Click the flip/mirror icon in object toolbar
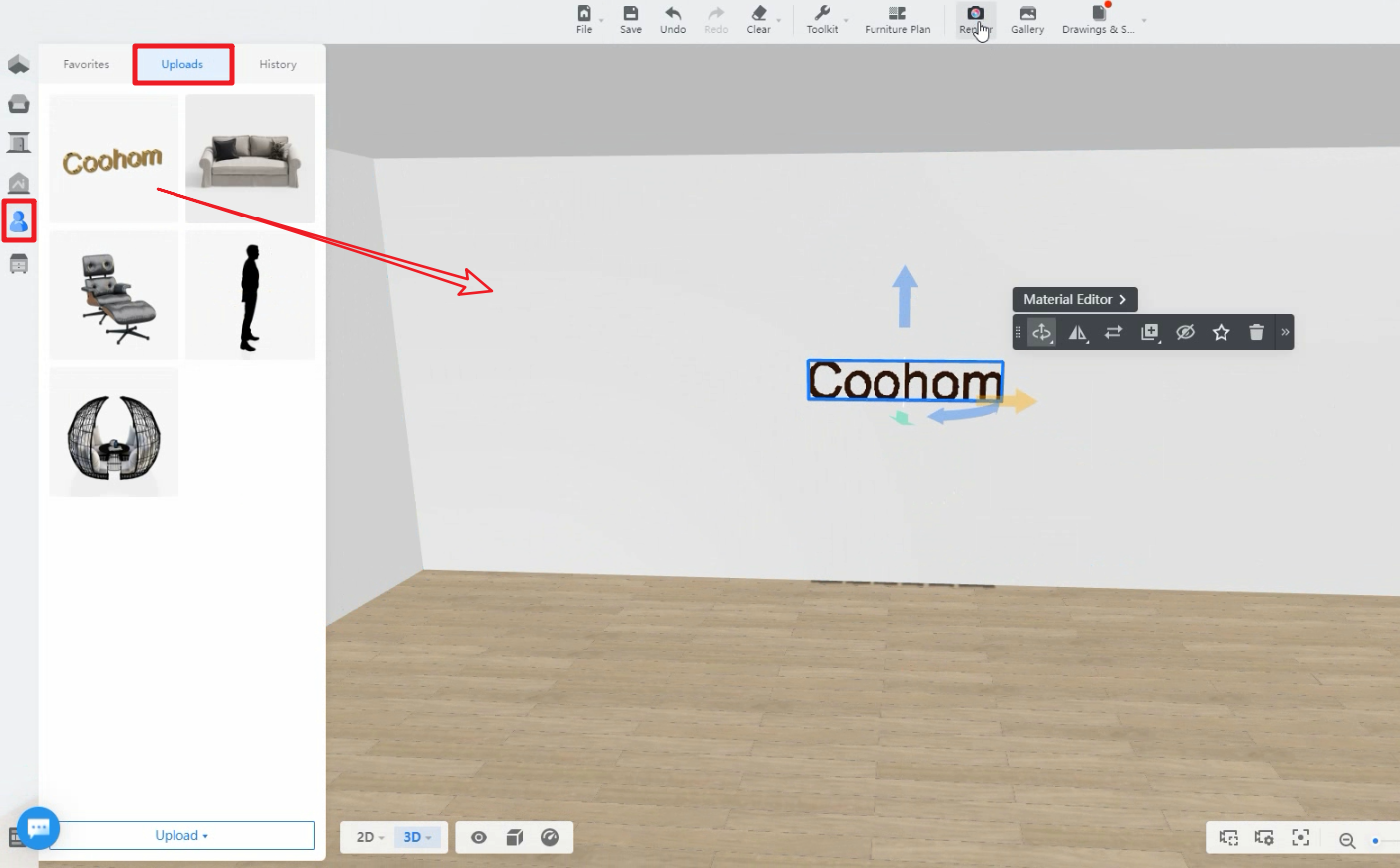The height and width of the screenshot is (868, 1400). pos(1078,333)
